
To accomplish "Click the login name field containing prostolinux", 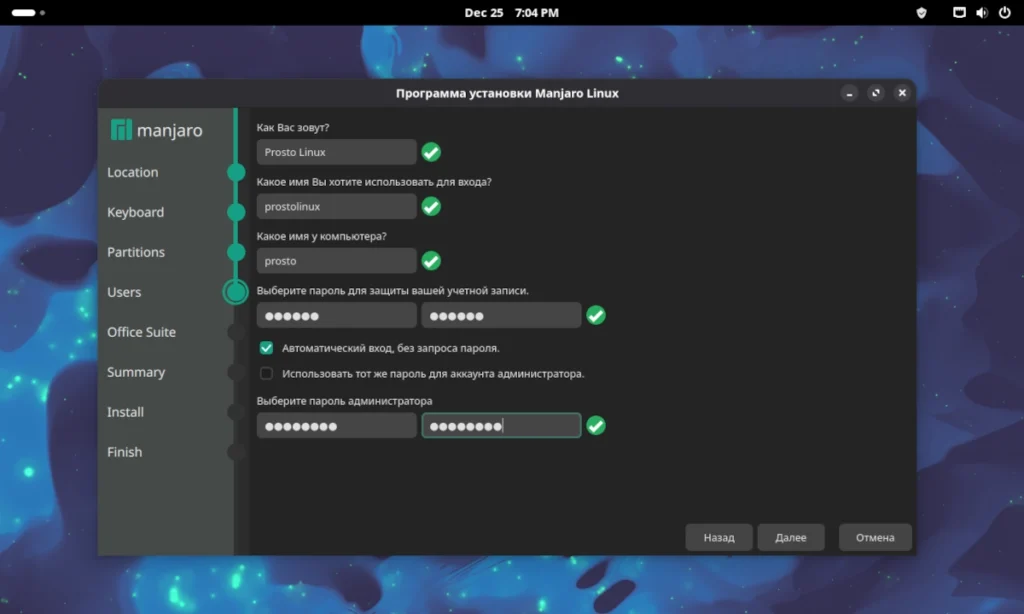I will (336, 206).
